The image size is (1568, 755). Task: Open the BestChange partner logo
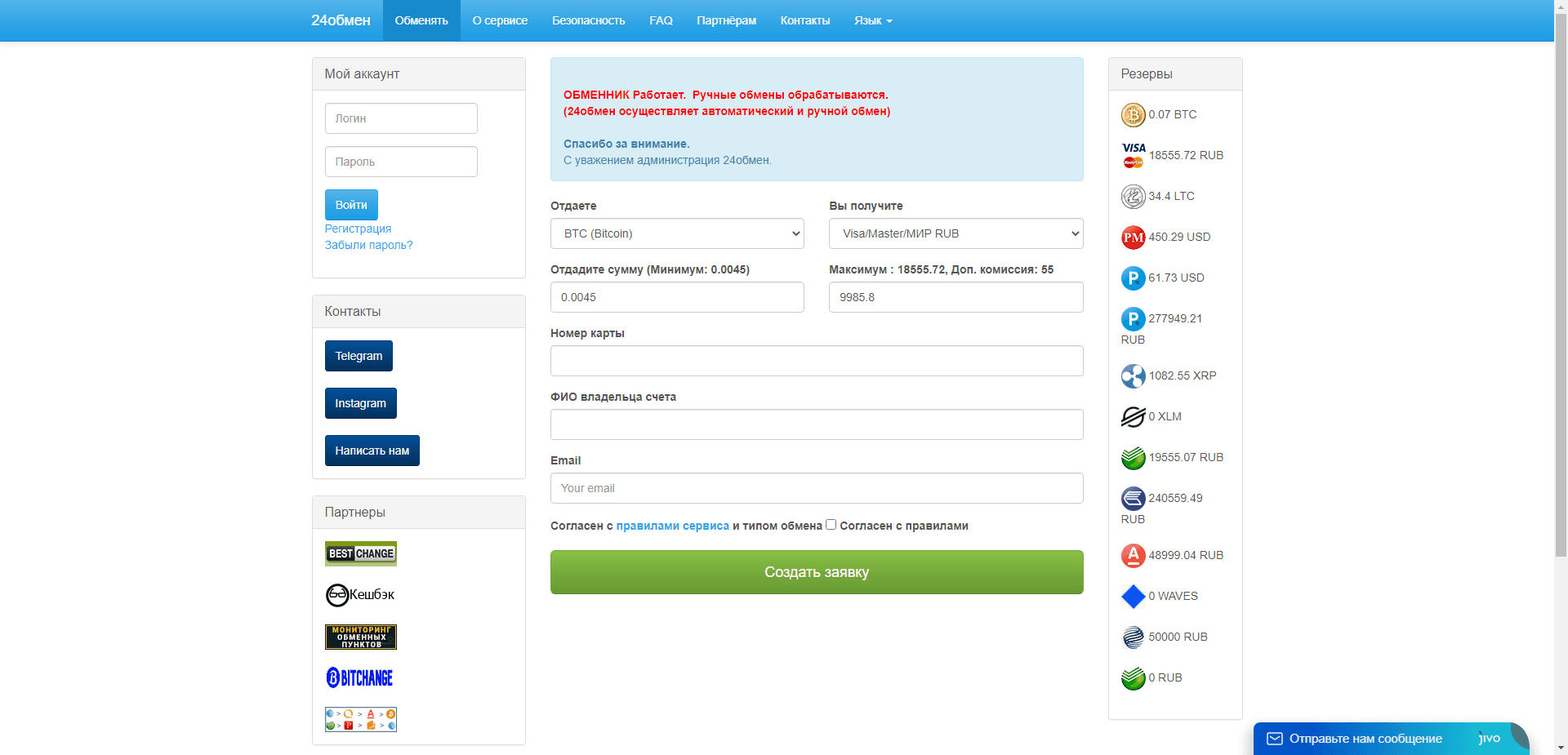360,553
